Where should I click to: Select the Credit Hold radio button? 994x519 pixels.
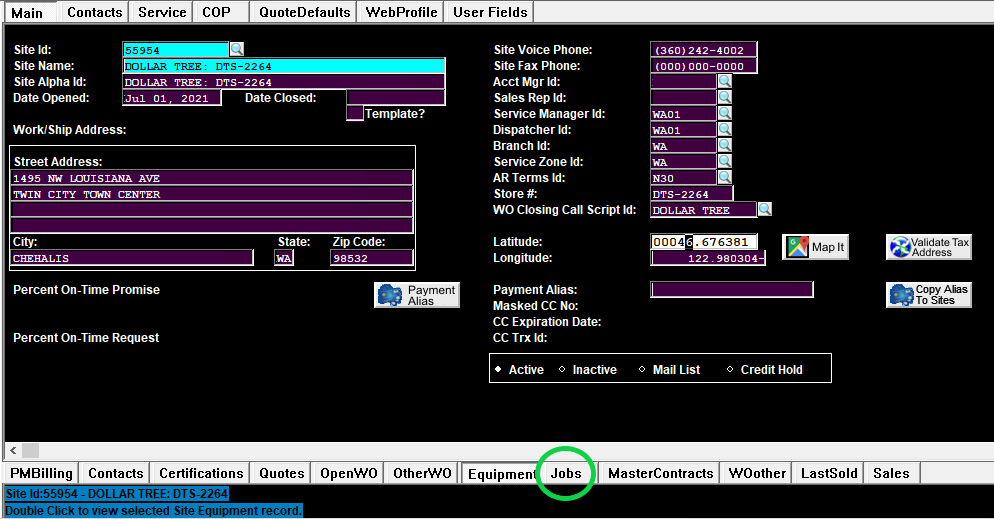pyautogui.click(x=730, y=369)
